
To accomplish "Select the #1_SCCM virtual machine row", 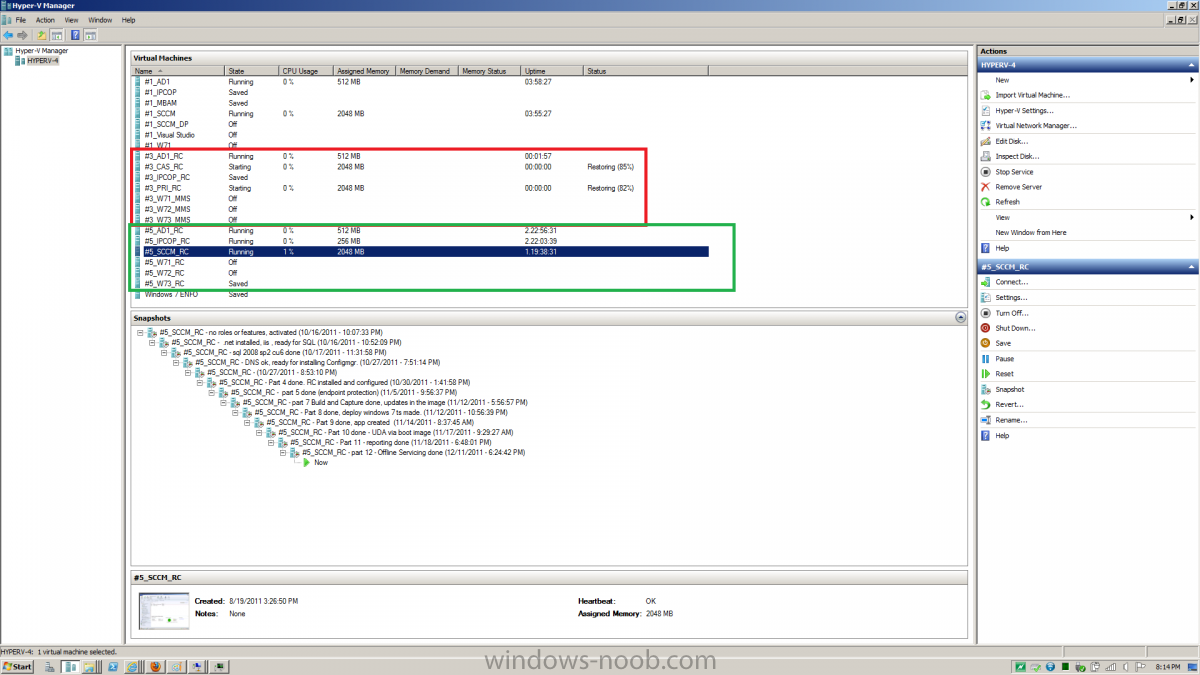I will pyautogui.click(x=421, y=113).
